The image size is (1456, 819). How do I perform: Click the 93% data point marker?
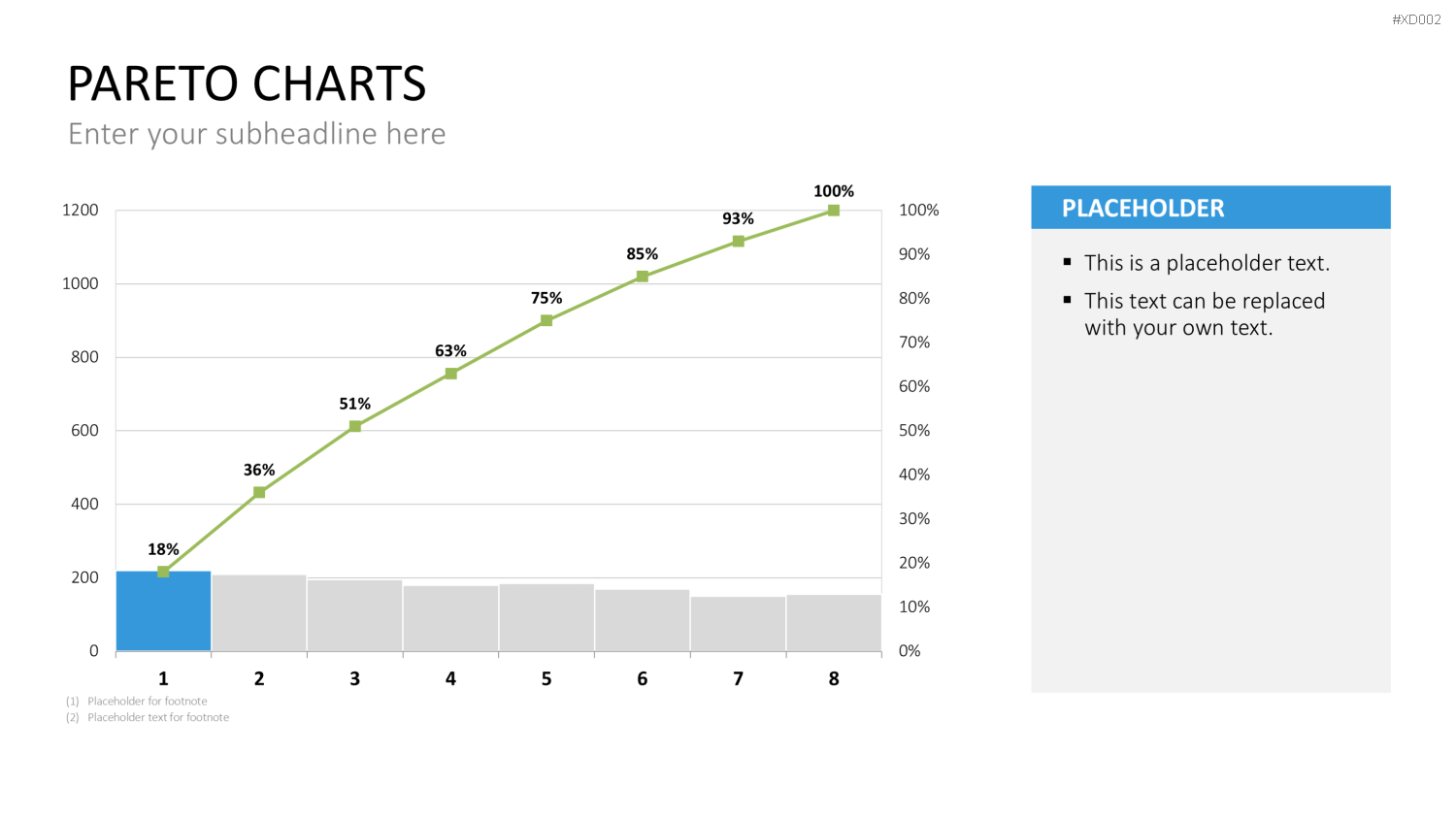pyautogui.click(x=739, y=241)
